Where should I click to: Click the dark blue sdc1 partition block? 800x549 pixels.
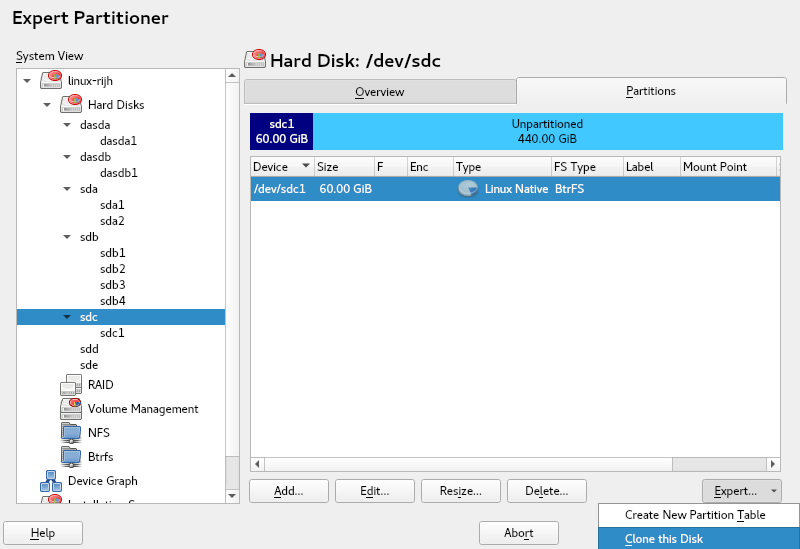click(281, 131)
